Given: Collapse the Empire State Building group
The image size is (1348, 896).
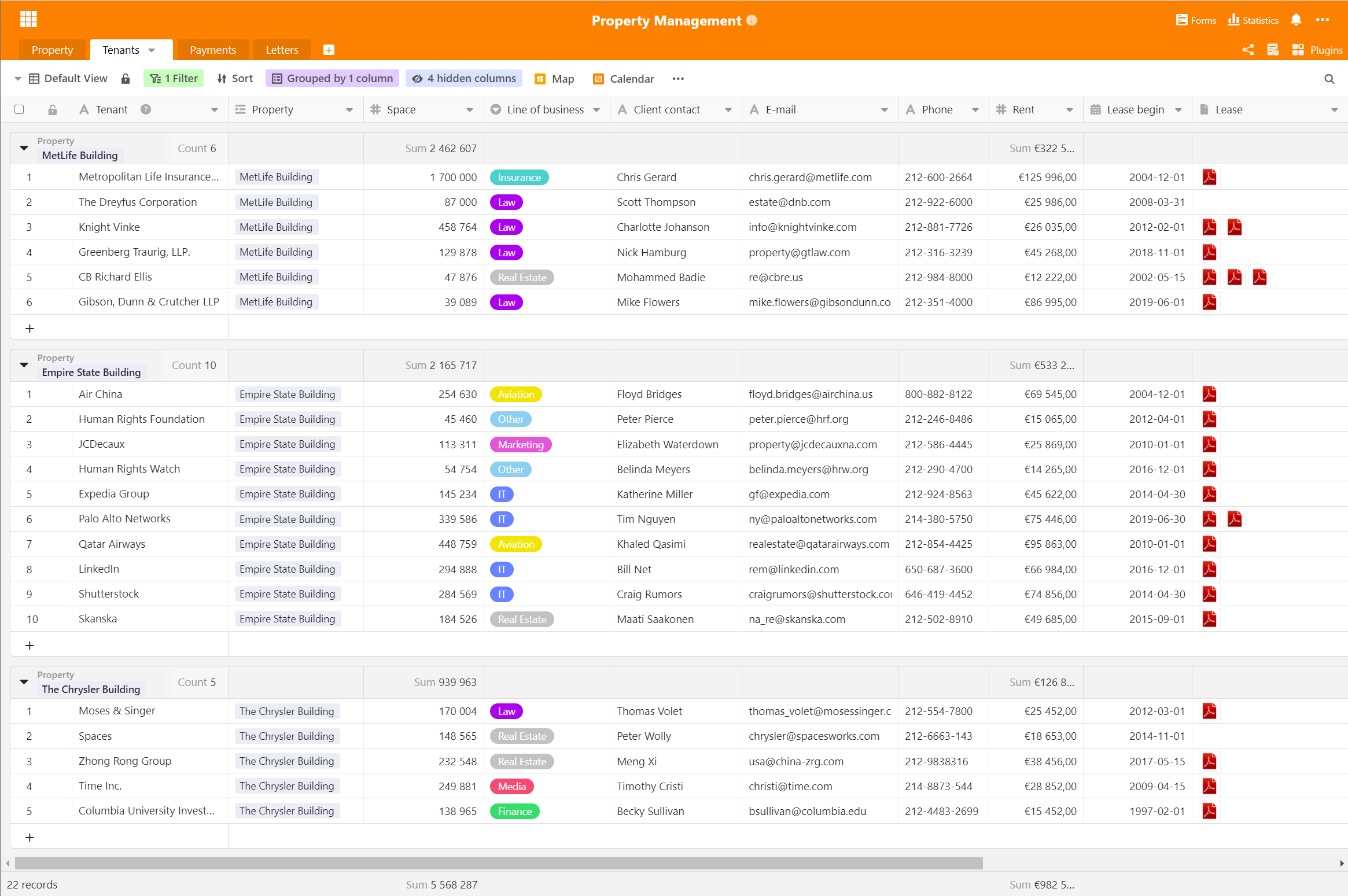Looking at the screenshot, I should tap(24, 365).
